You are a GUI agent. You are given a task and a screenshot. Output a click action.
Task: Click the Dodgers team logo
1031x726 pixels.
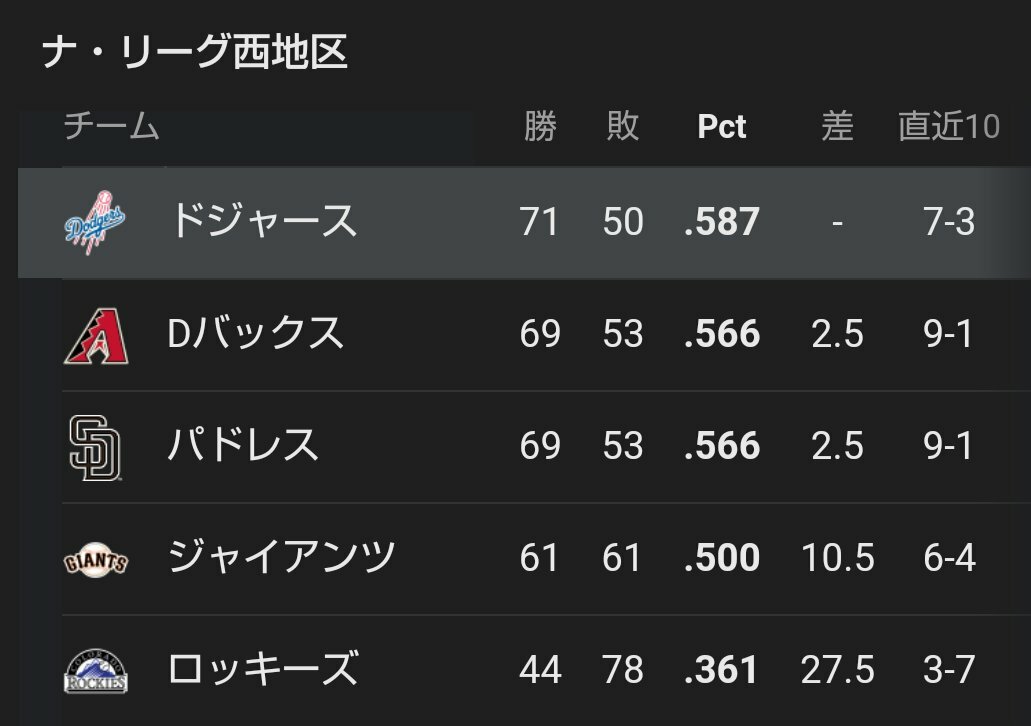click(x=95, y=222)
